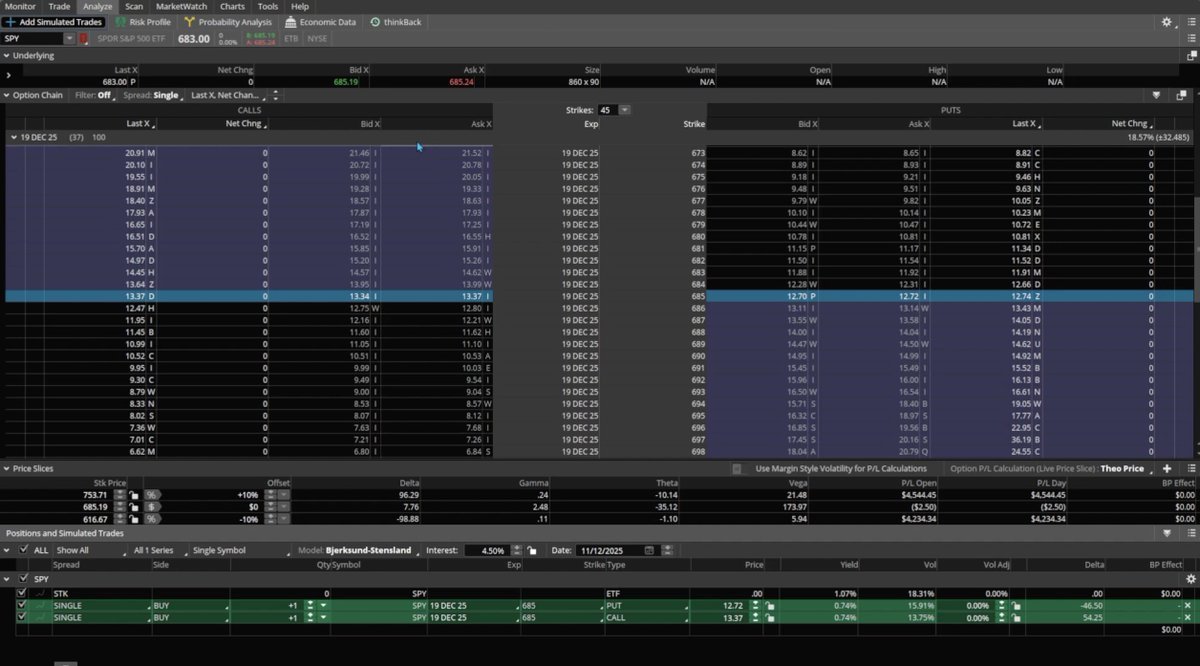Open the Scan tab
This screenshot has width=1200, height=666.
pyautogui.click(x=134, y=6)
